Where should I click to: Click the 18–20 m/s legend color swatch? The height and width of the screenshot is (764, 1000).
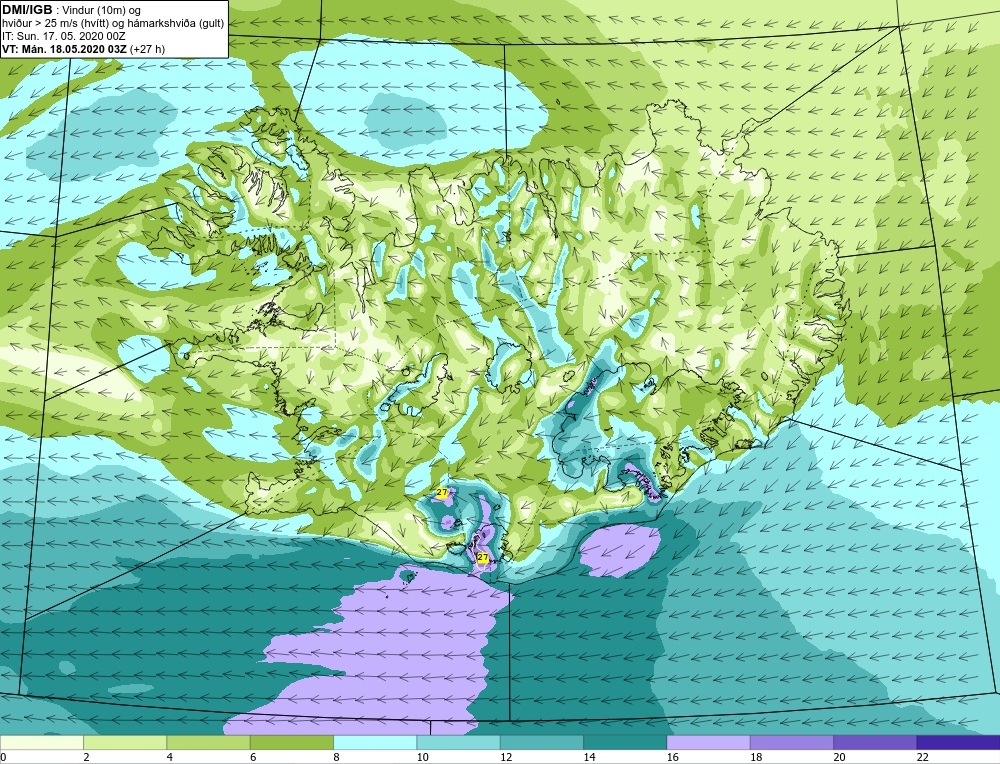791,742
